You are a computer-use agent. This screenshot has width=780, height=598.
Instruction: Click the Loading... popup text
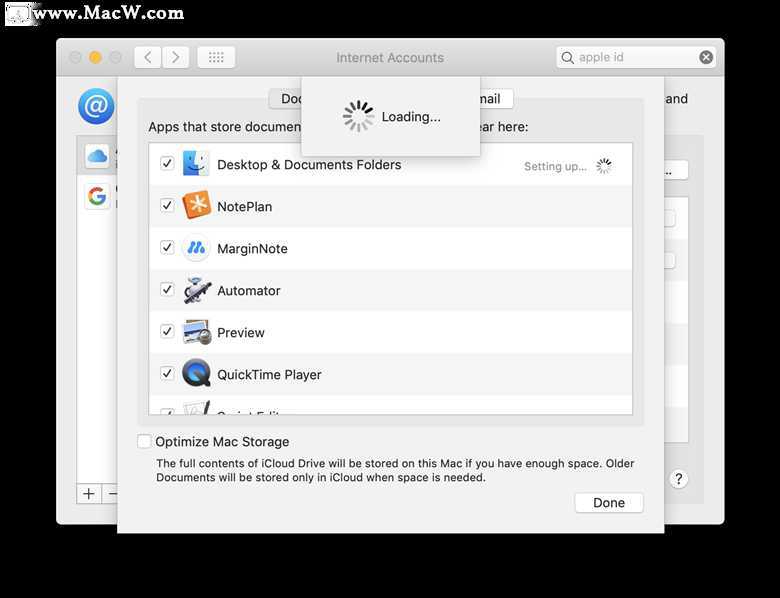[411, 117]
